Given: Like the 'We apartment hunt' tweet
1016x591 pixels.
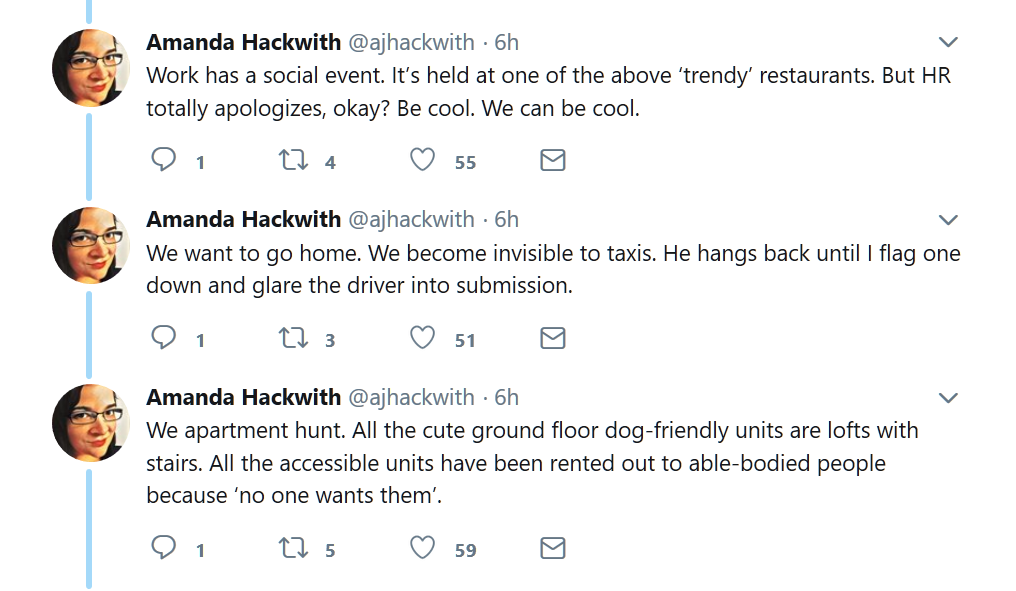Looking at the screenshot, I should pos(423,548).
